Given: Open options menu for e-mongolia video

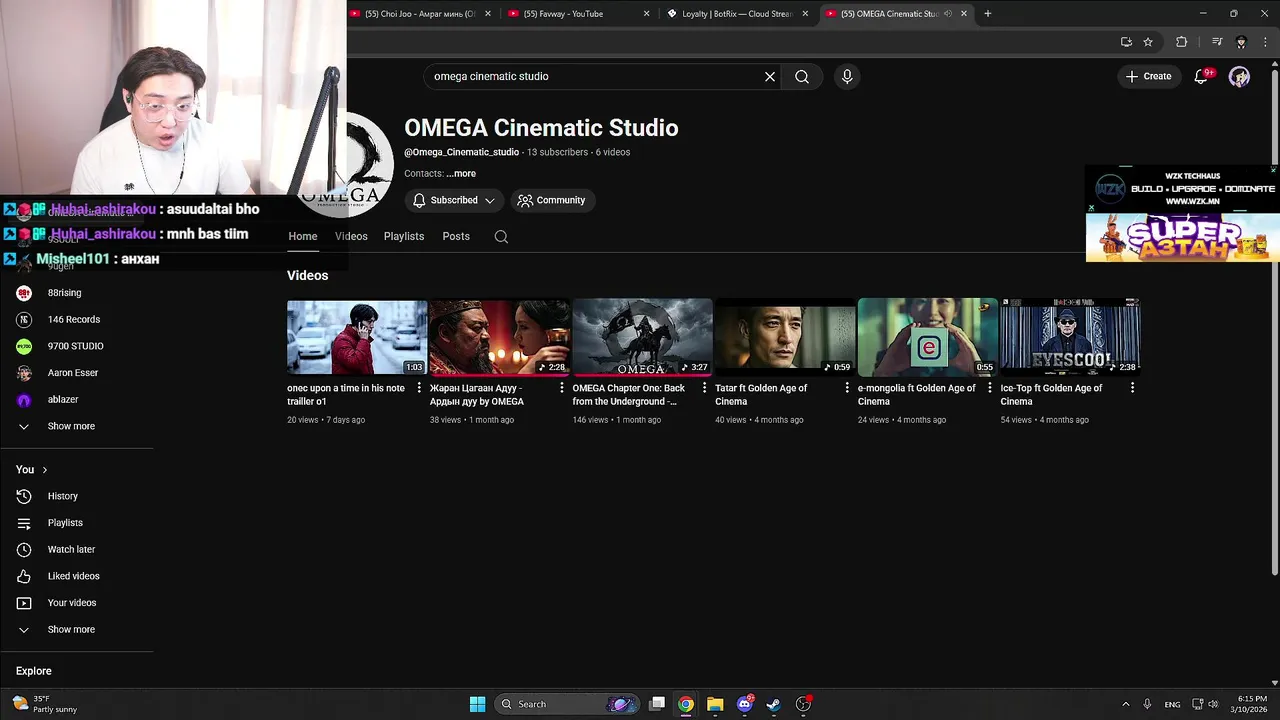Looking at the screenshot, I should click(989, 388).
